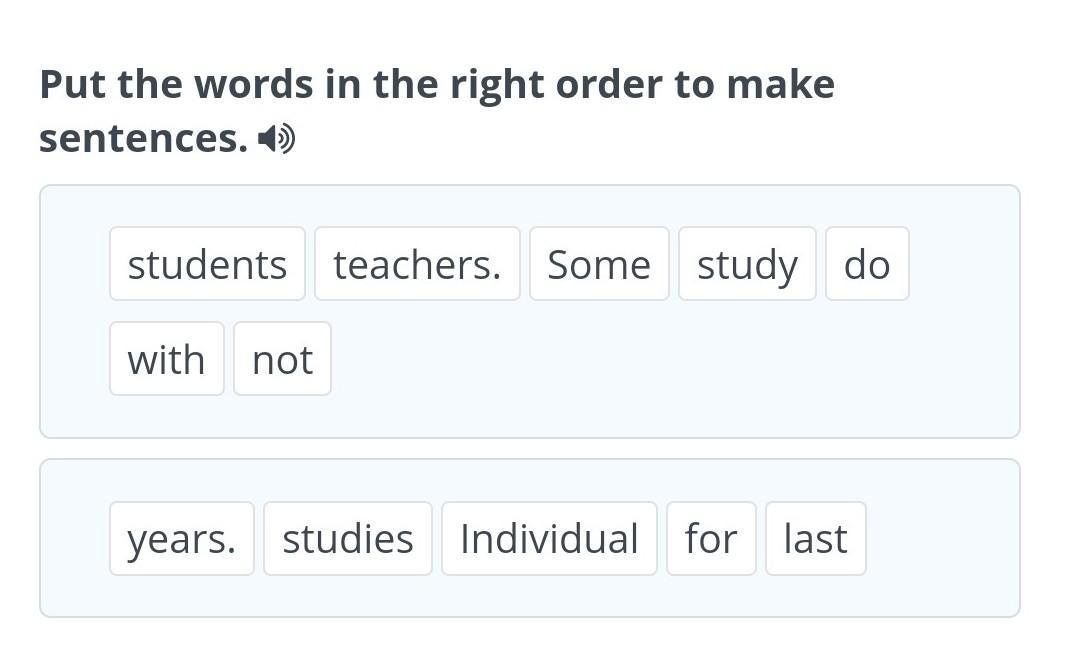
Task: Play the audio with the speaker icon
Action: coord(276,139)
